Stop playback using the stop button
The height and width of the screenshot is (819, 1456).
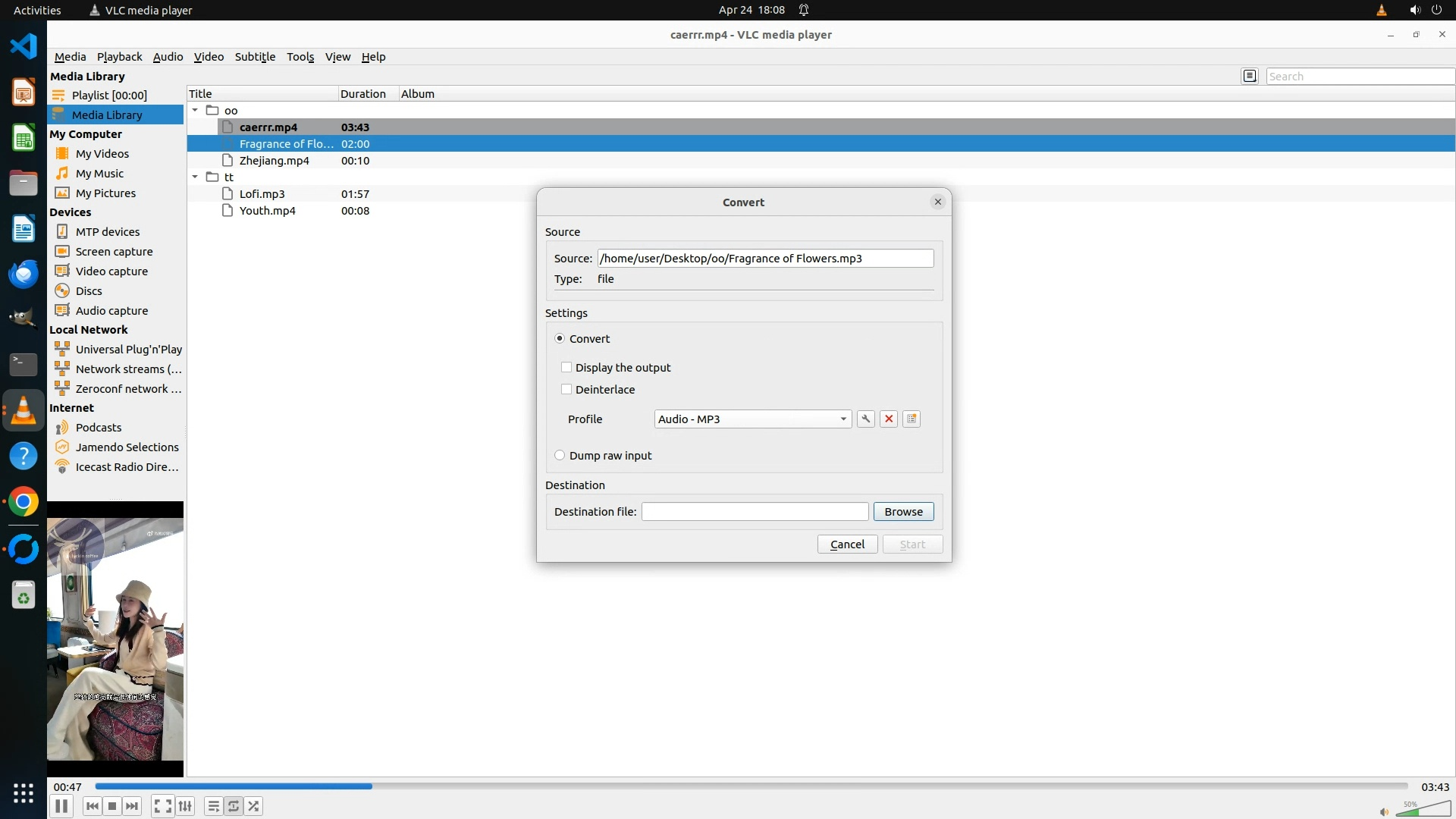tap(112, 806)
